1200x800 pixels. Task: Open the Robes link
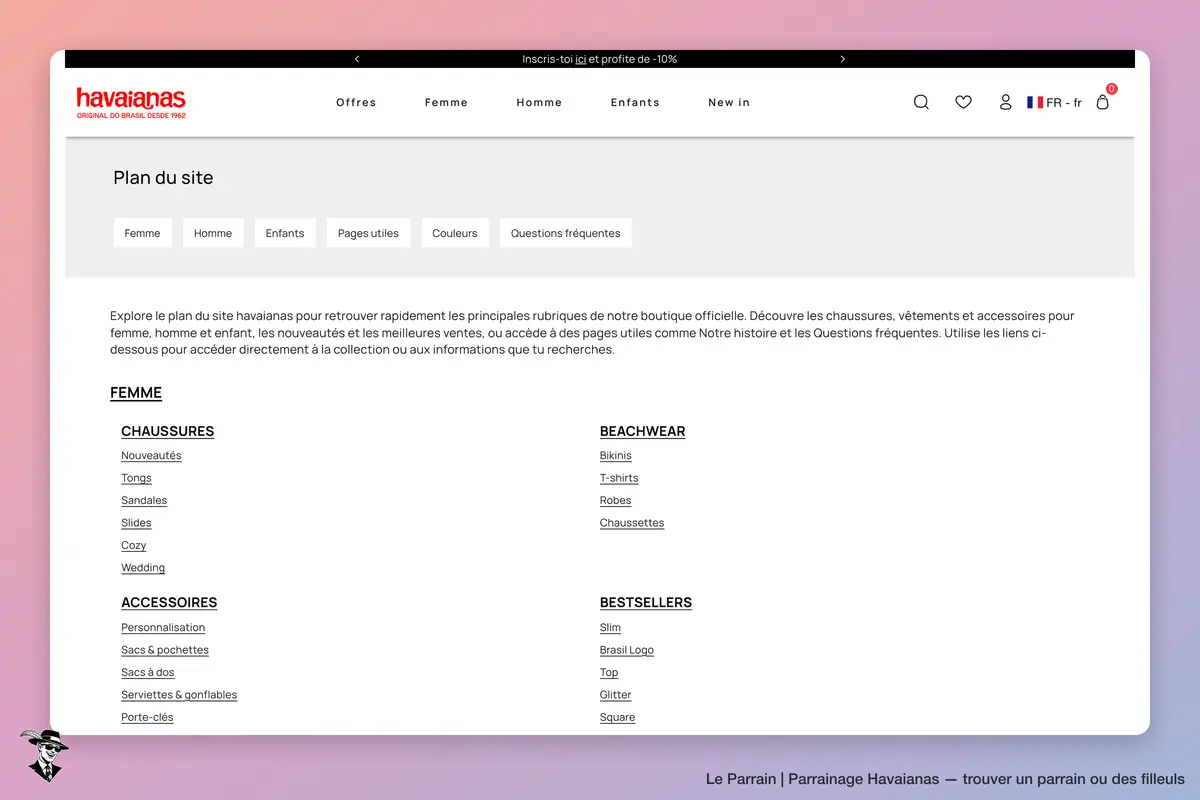616,501
